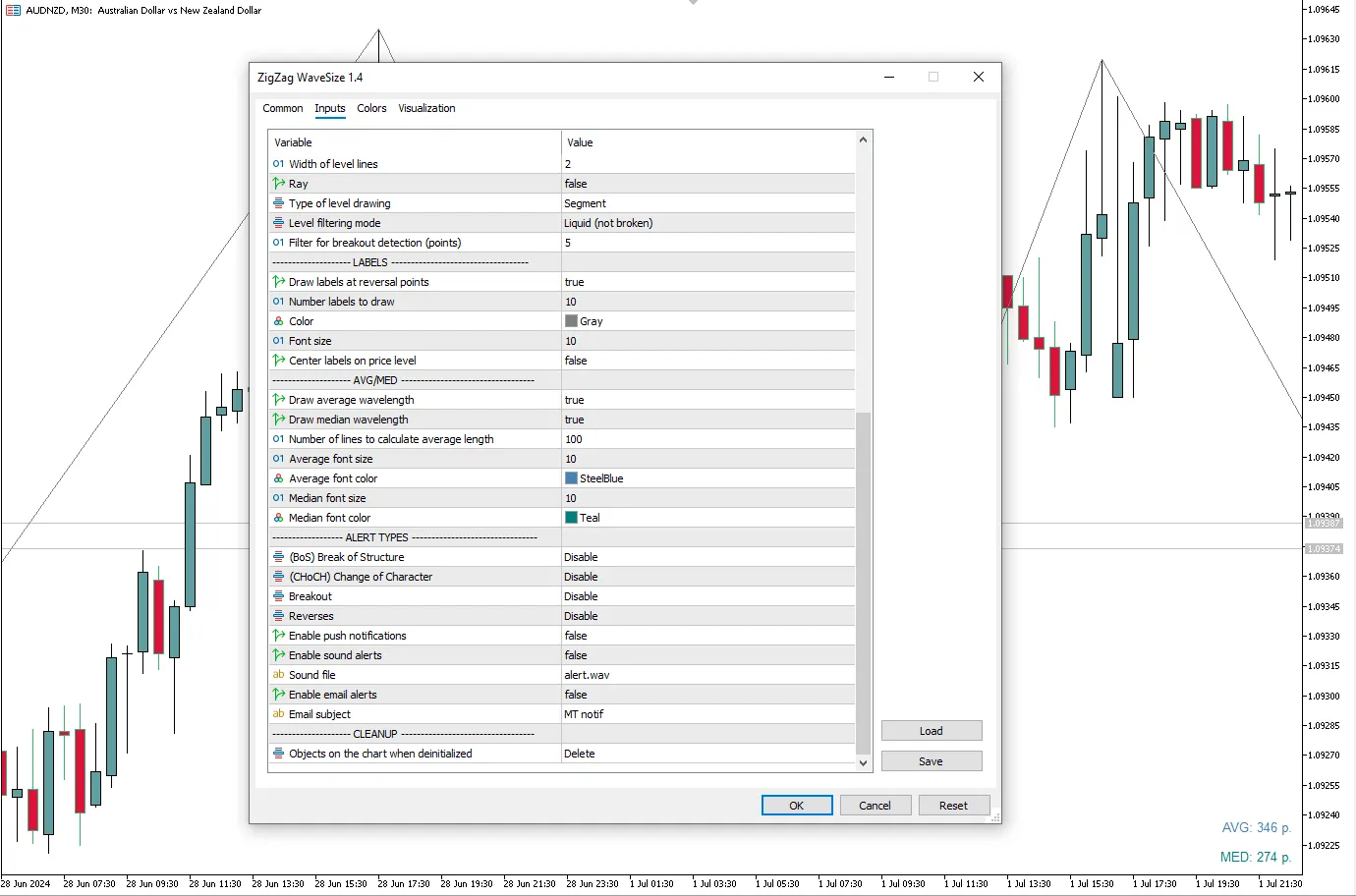Toggle the Enable sound alerts false value
Viewport: 1356px width, 896px height.
pyautogui.click(x=707, y=655)
